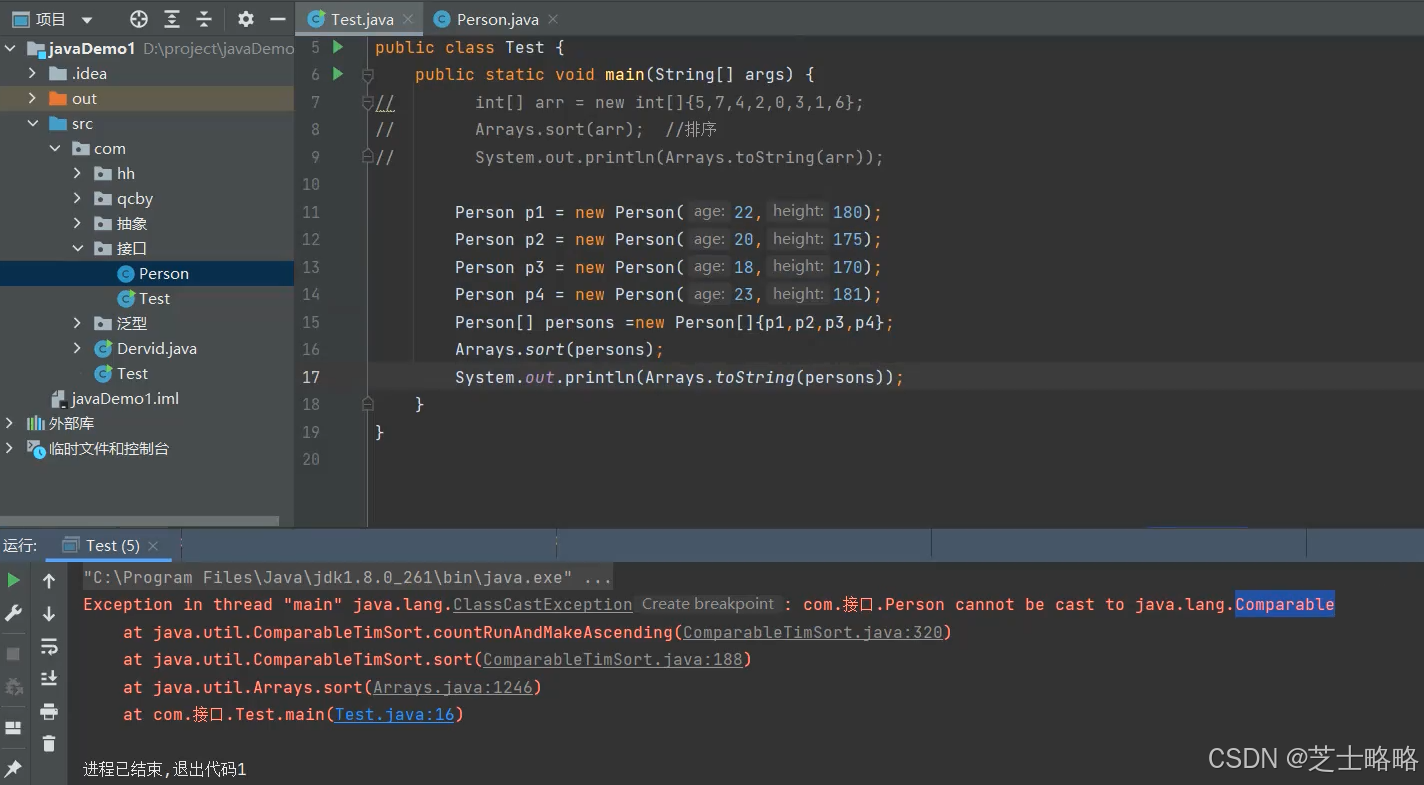Hide the project tool window
Screen dimensions: 1424x785
[278, 19]
